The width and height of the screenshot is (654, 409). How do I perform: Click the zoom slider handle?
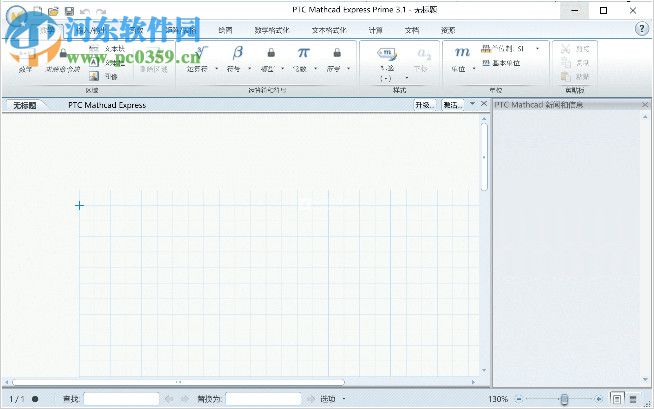tap(564, 399)
